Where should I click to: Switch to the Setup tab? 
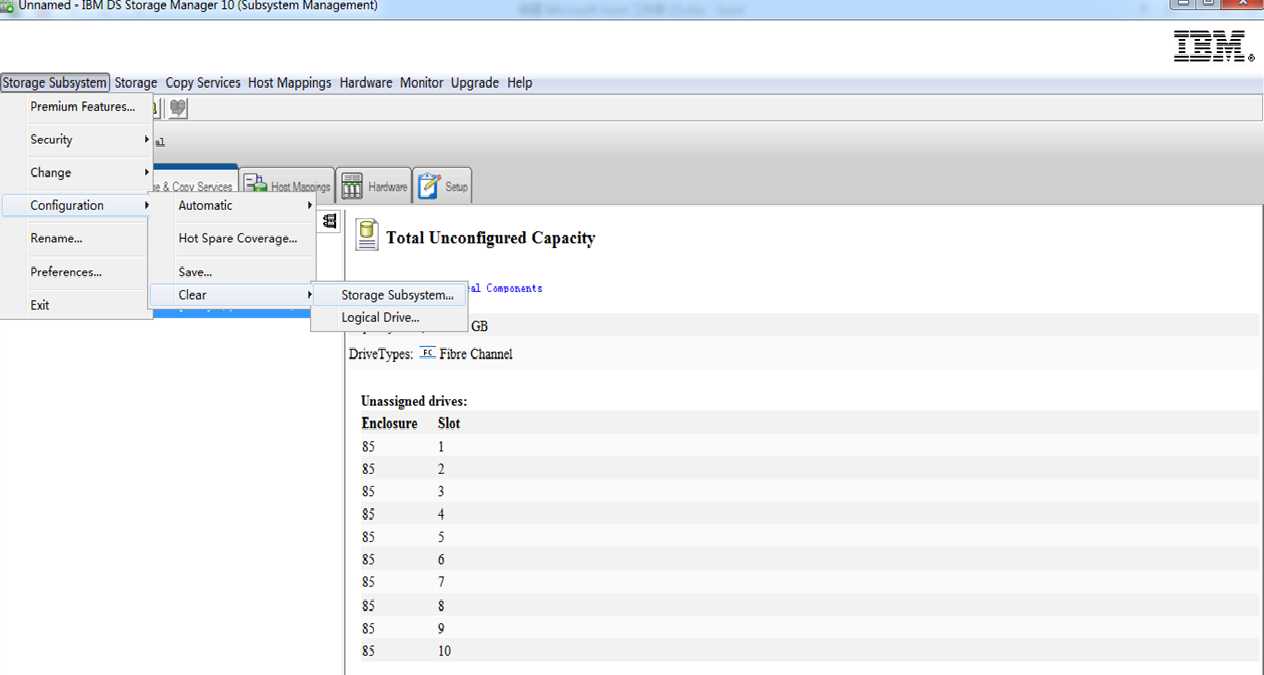442,186
